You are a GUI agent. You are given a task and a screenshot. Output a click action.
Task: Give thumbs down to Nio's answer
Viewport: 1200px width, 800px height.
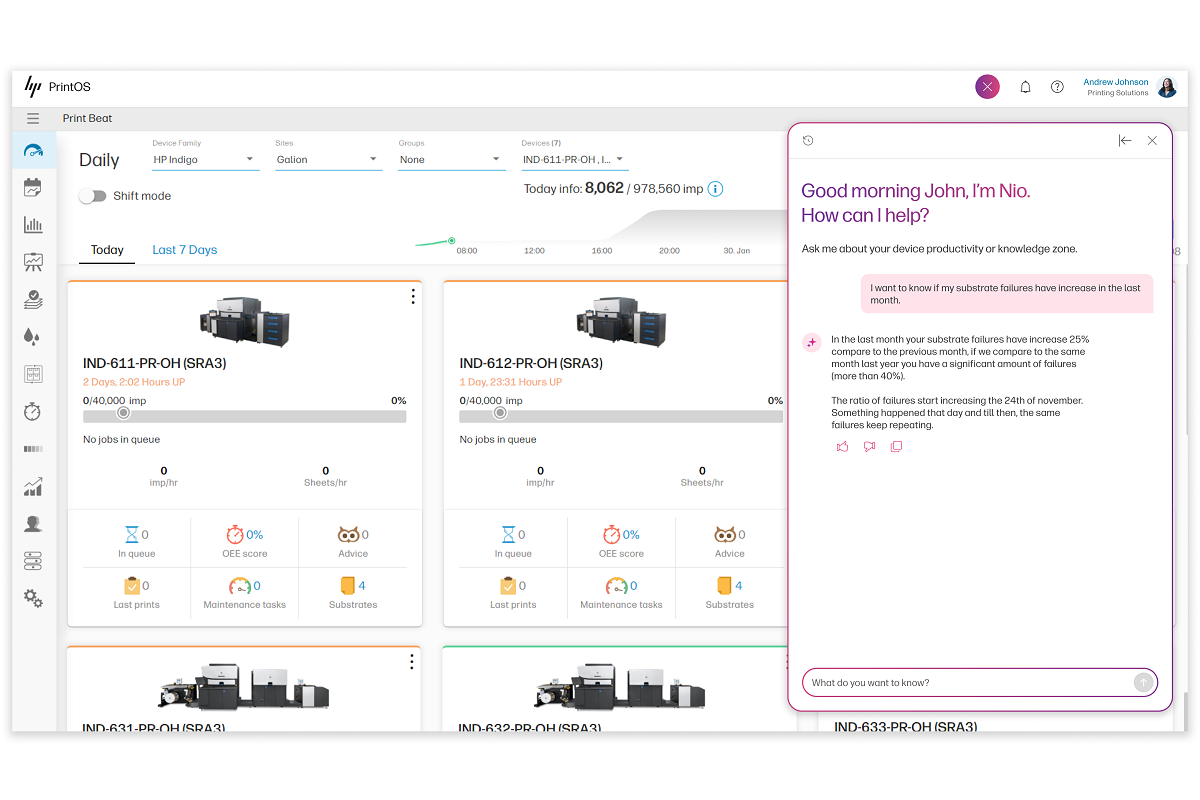869,447
